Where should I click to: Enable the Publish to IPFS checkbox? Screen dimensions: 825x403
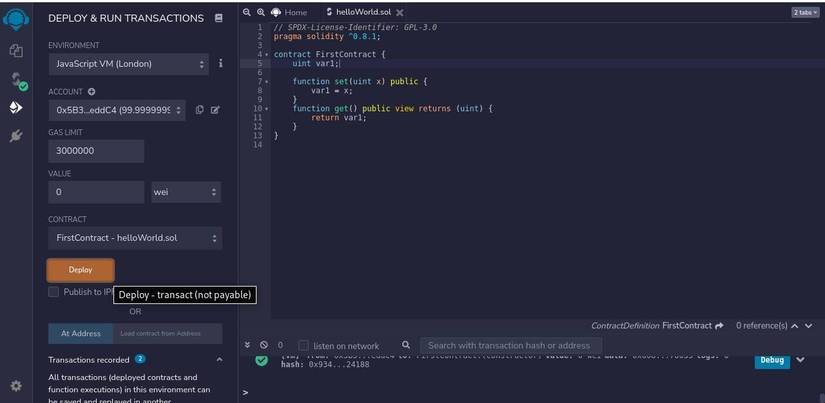click(53, 292)
